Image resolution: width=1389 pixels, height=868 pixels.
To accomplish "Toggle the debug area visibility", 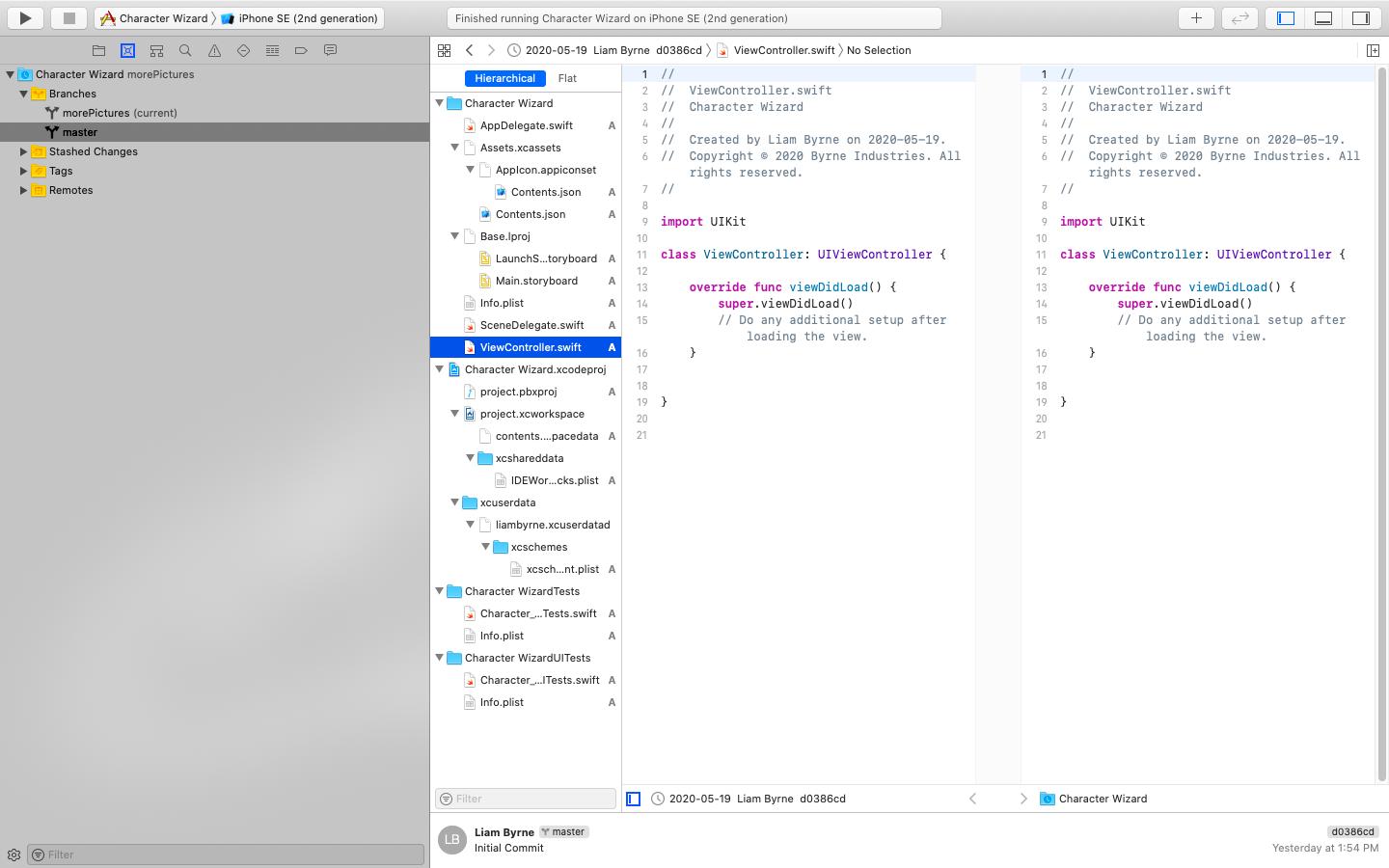I will click(1323, 17).
